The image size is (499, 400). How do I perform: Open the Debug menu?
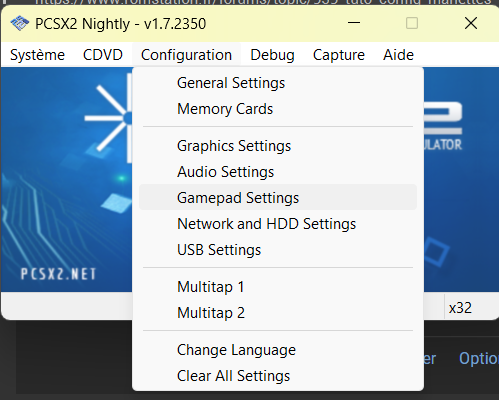(272, 55)
